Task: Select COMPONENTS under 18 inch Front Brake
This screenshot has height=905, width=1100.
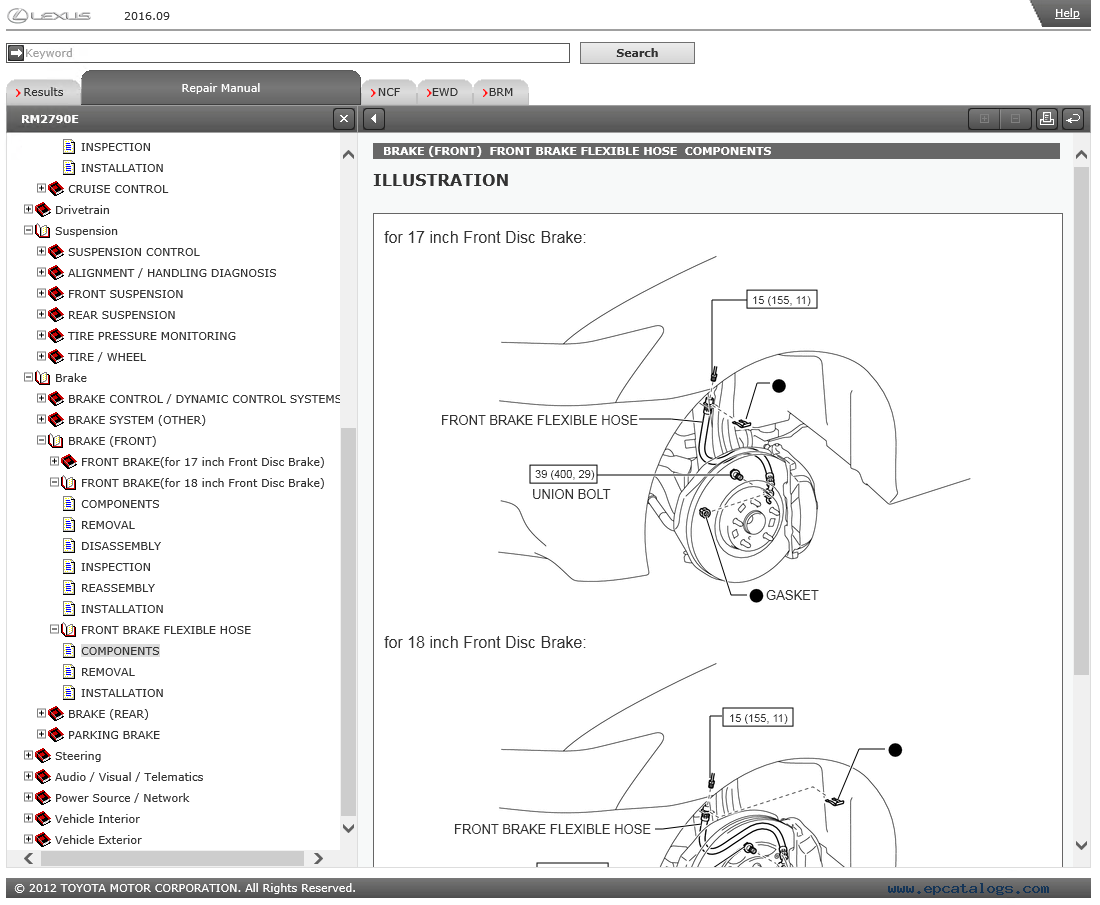Action: coord(120,504)
